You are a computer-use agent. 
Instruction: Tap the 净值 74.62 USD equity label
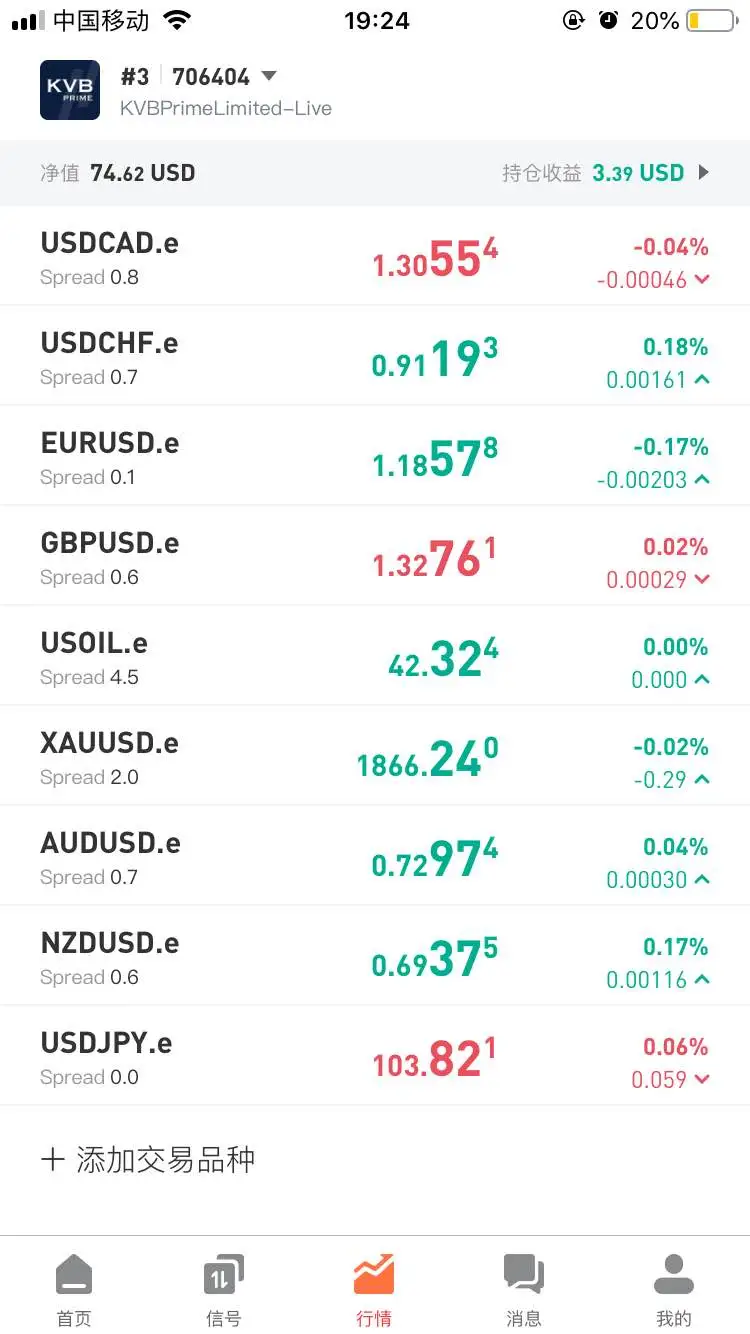pos(118,173)
